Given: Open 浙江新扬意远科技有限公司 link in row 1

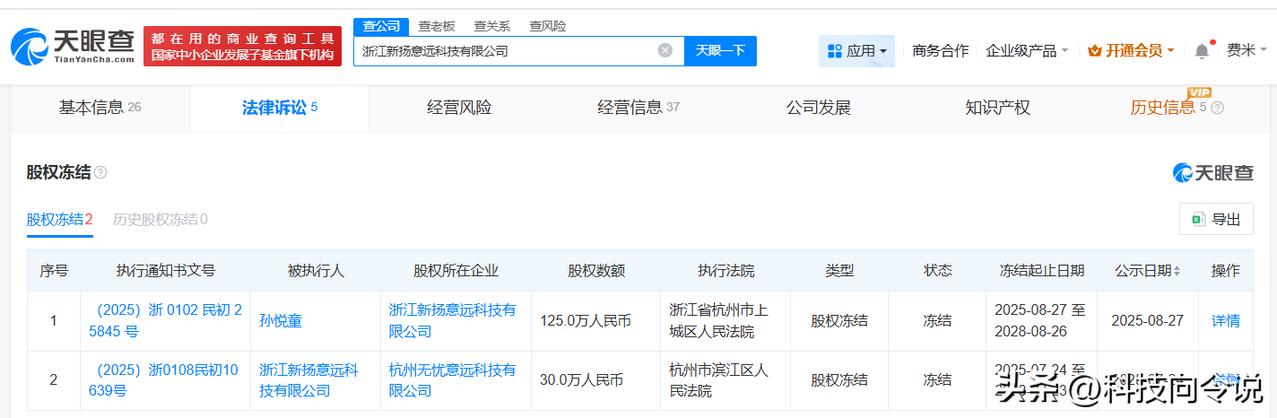Looking at the screenshot, I should pos(453,320).
